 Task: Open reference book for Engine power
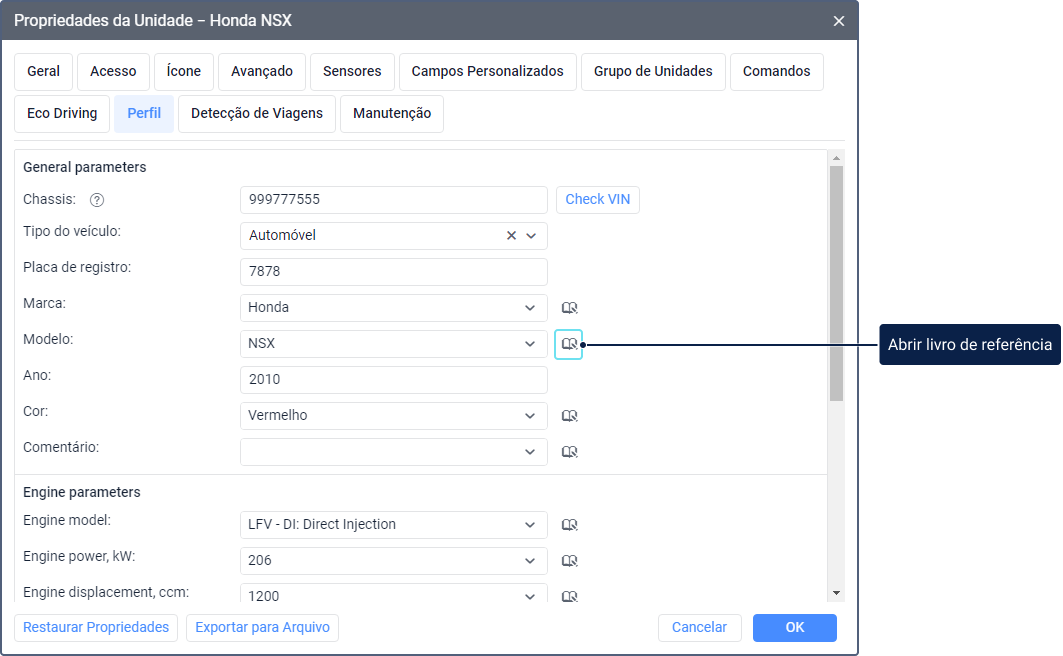(569, 561)
